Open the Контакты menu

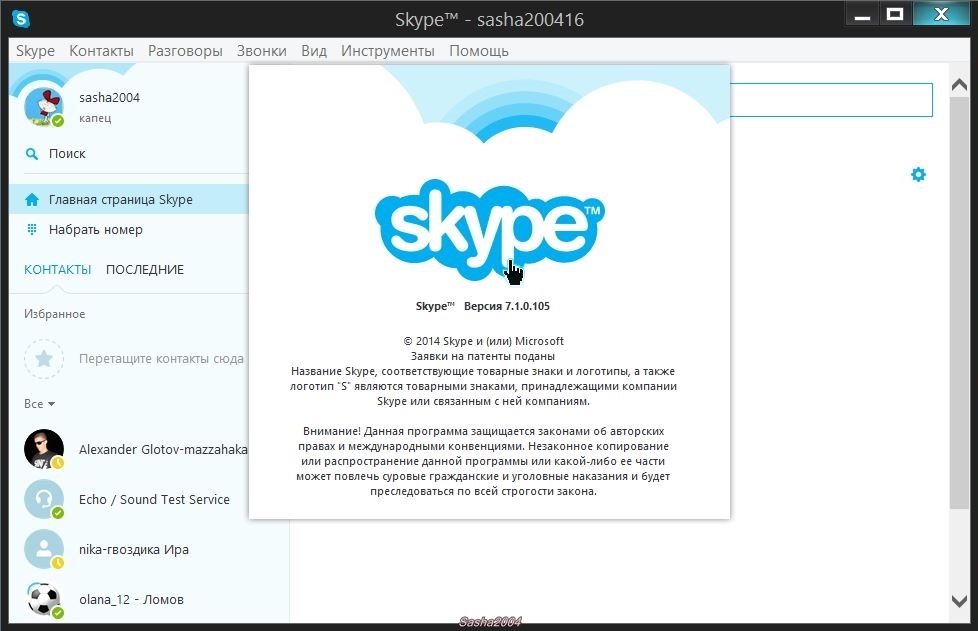(x=101, y=51)
